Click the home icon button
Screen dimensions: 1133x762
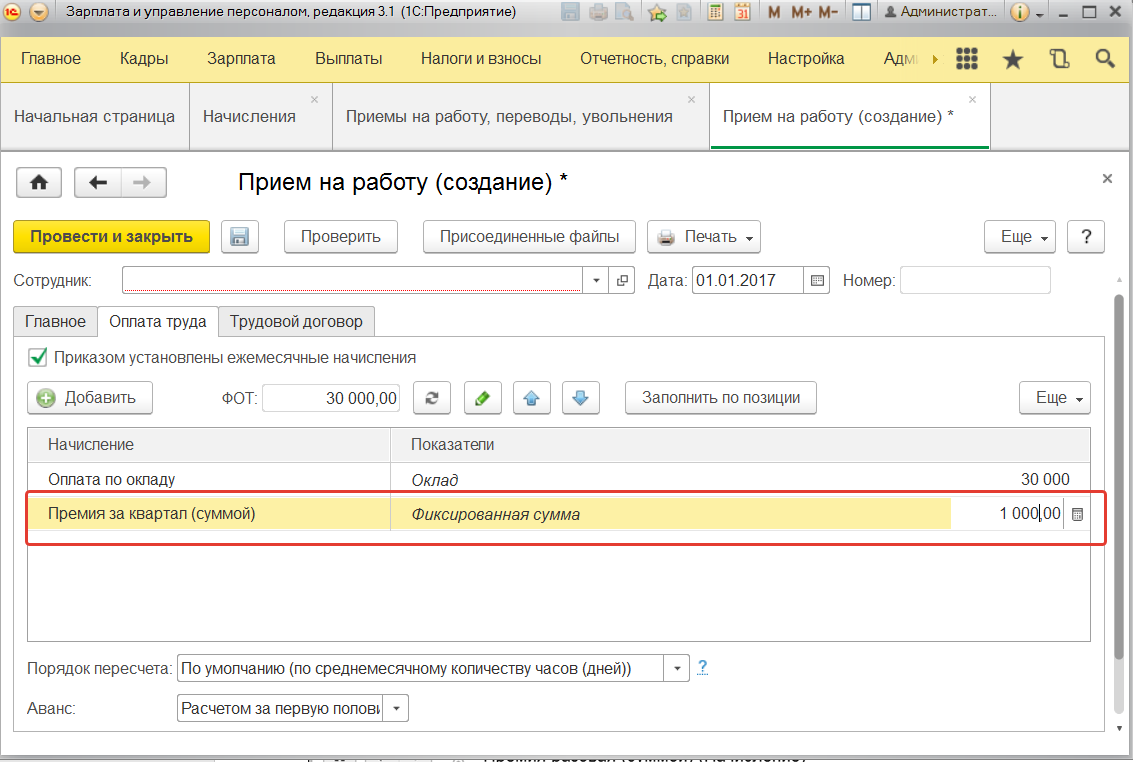click(39, 183)
